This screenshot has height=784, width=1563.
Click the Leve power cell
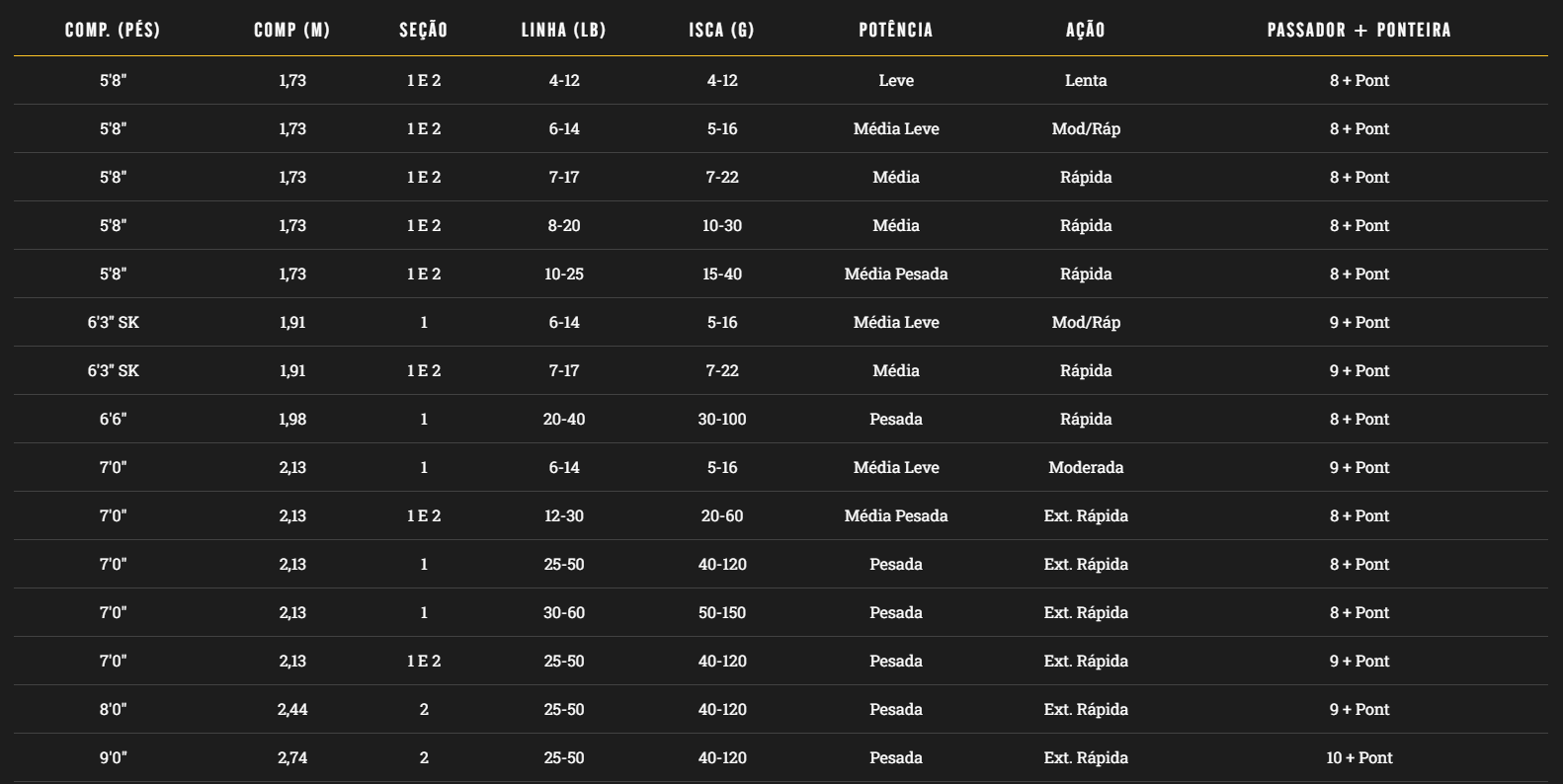pos(896,80)
